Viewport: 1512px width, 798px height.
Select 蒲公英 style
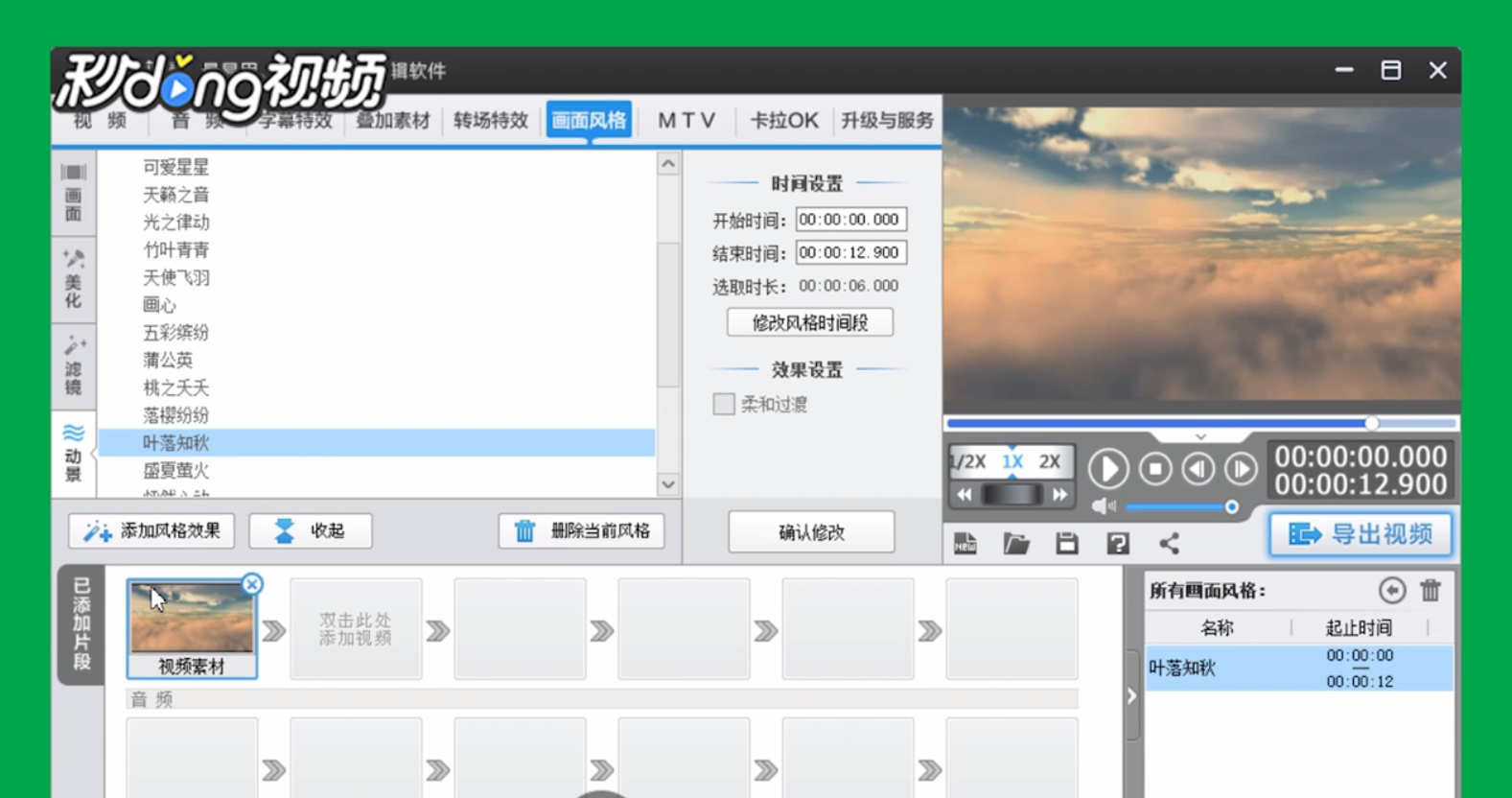[x=168, y=360]
